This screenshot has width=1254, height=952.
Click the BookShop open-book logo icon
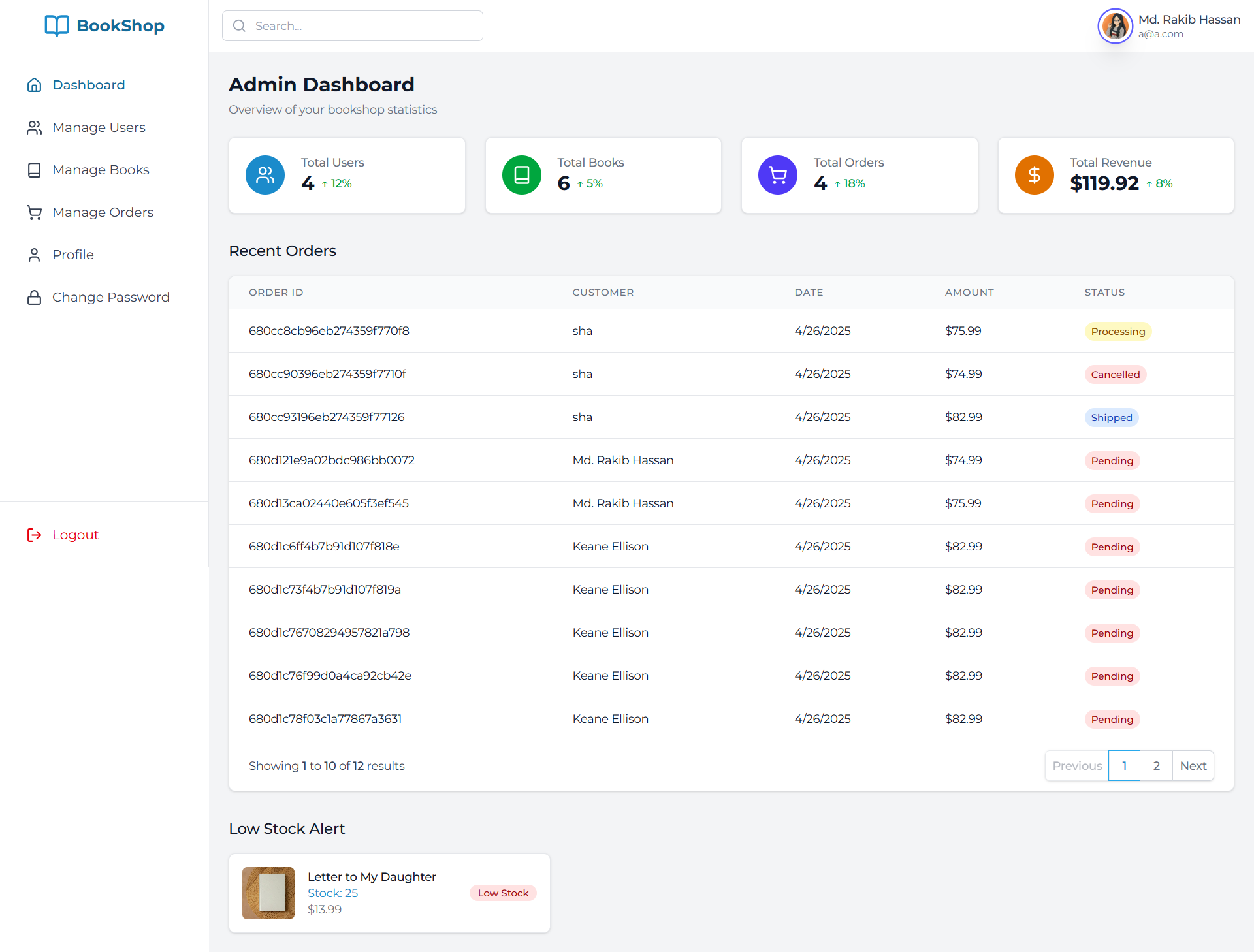pyautogui.click(x=56, y=25)
